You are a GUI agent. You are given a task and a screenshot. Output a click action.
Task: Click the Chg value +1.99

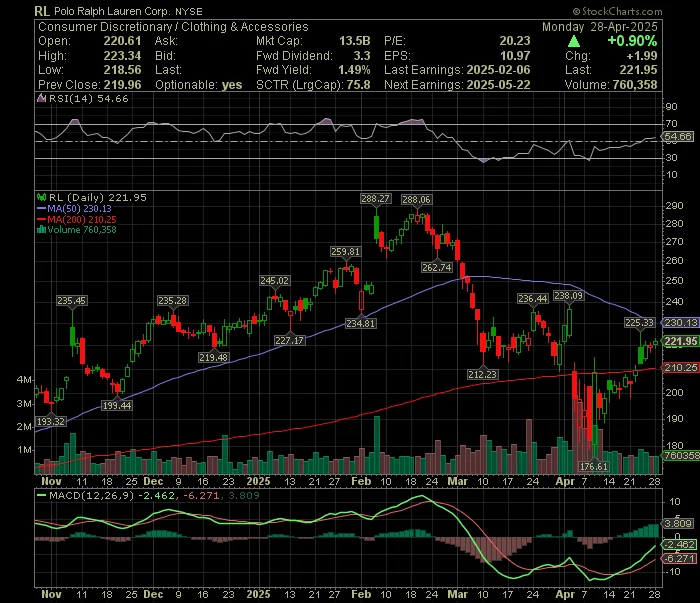[642, 56]
